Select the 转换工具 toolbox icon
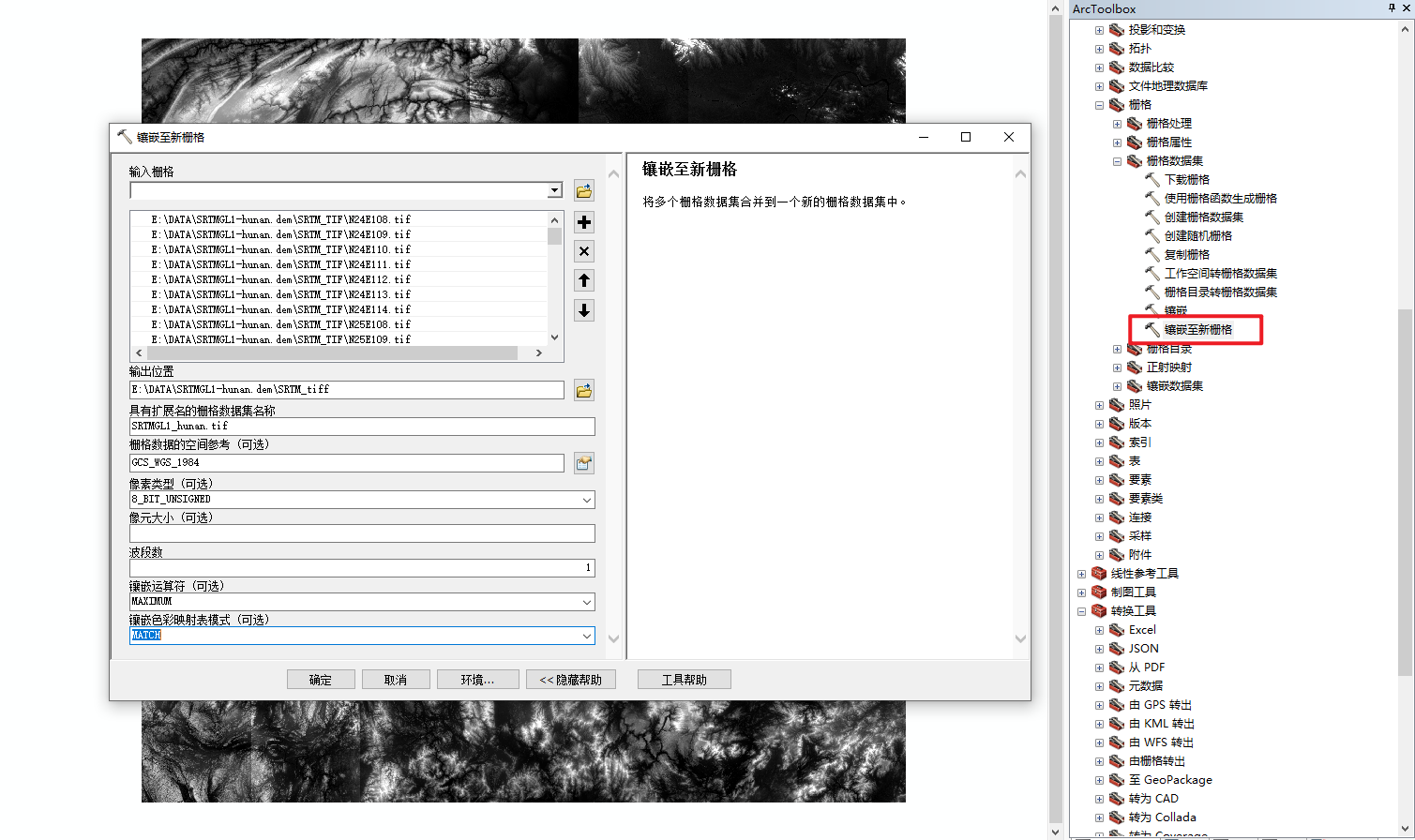This screenshot has width=1415, height=840. click(1099, 610)
